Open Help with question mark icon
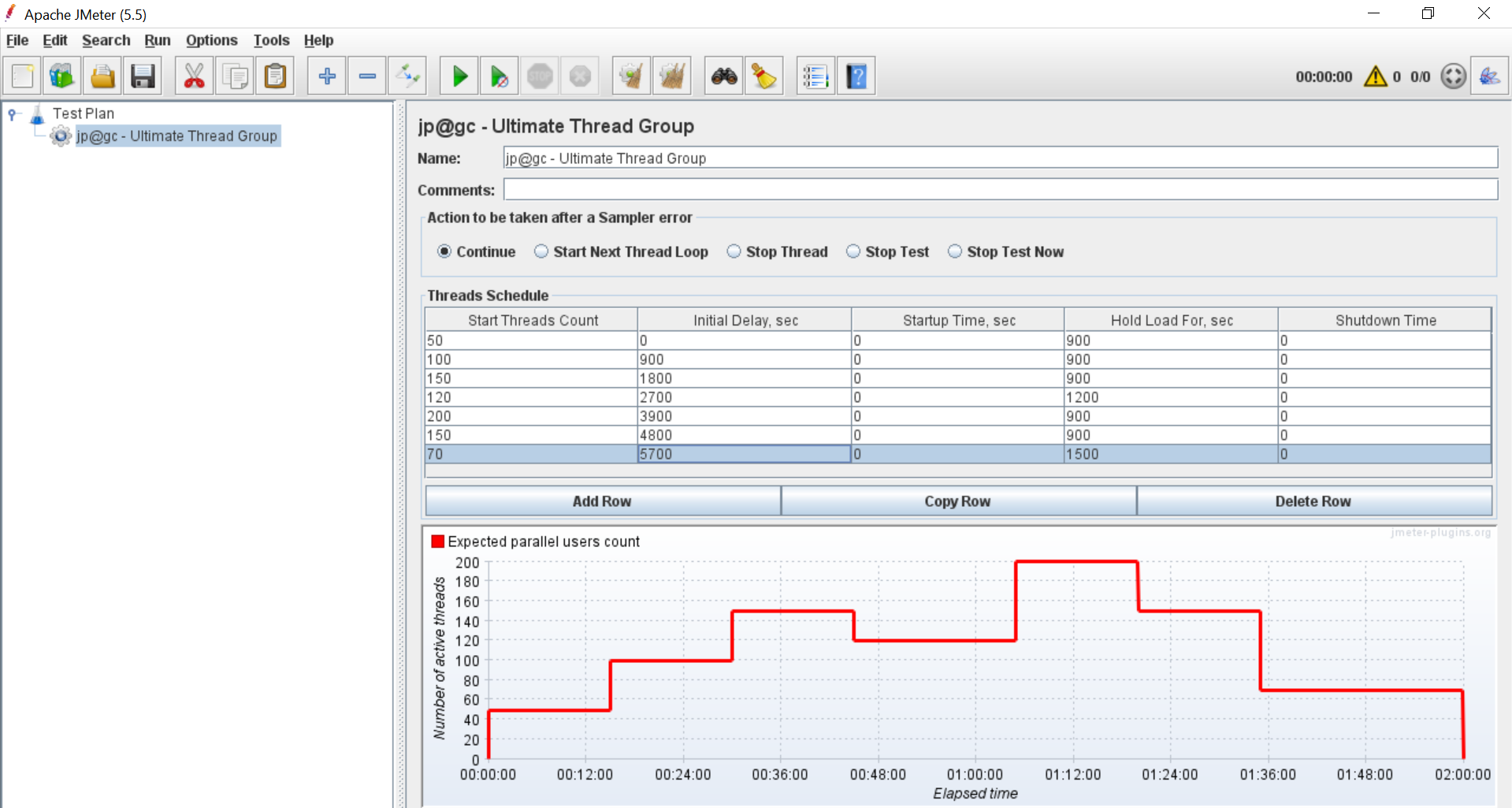Viewport: 1512px width, 808px height. (x=856, y=76)
